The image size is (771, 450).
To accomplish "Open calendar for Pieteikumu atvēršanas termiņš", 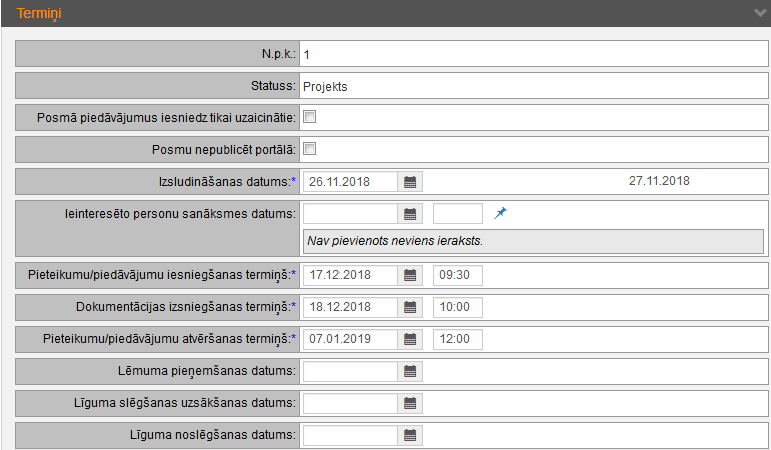I will tap(410, 339).
